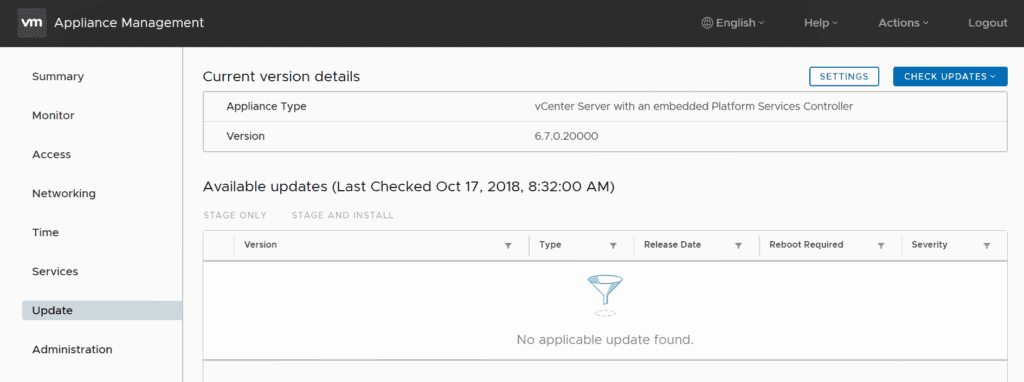1024x382 pixels.
Task: Go to the Monitor section
Action: coord(54,116)
